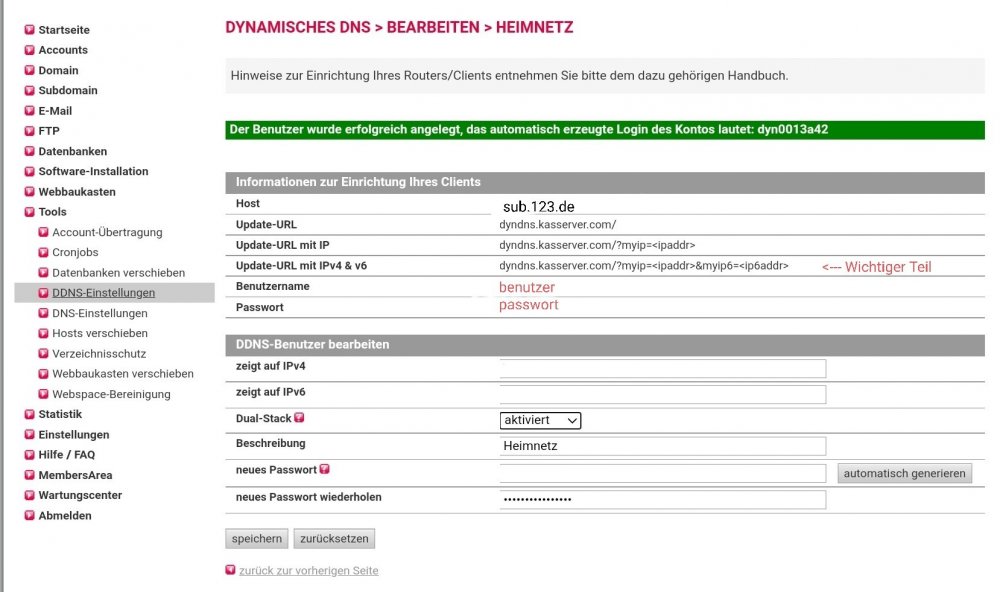Open Cronjobs under Tools
Image resolution: width=1000 pixels, height=592 pixels.
click(75, 252)
